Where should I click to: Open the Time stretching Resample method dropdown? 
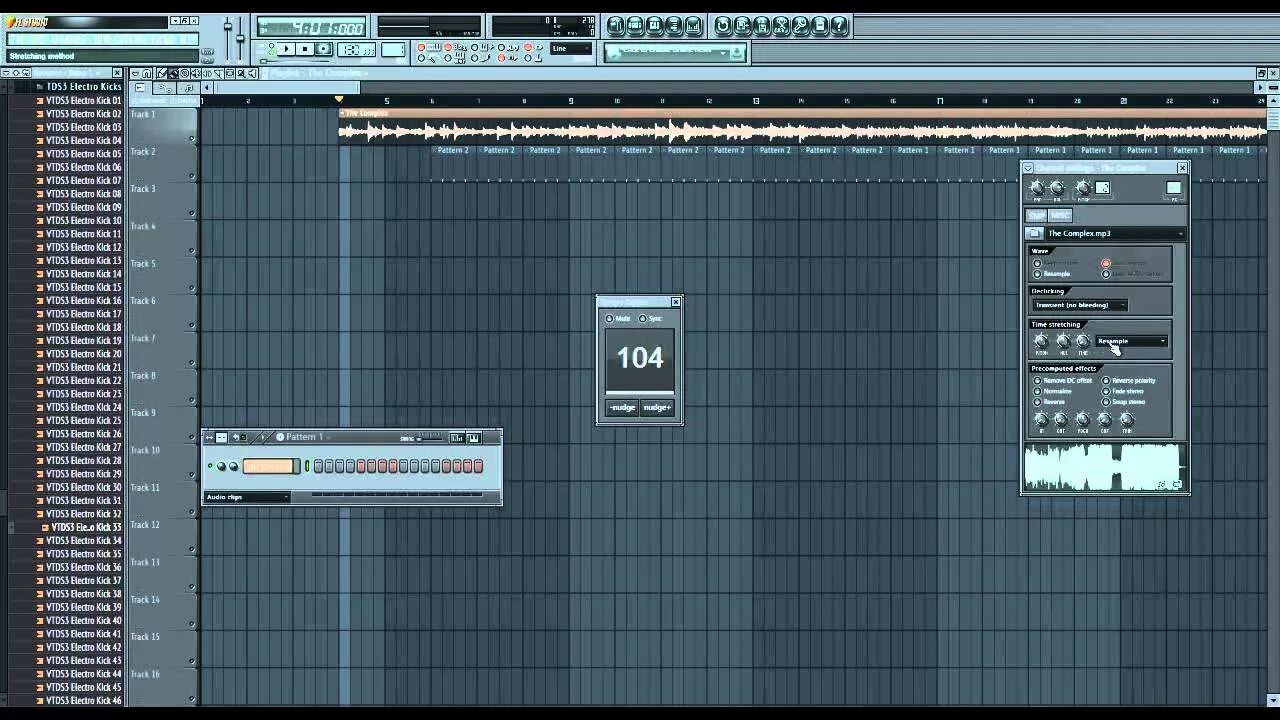point(1132,341)
